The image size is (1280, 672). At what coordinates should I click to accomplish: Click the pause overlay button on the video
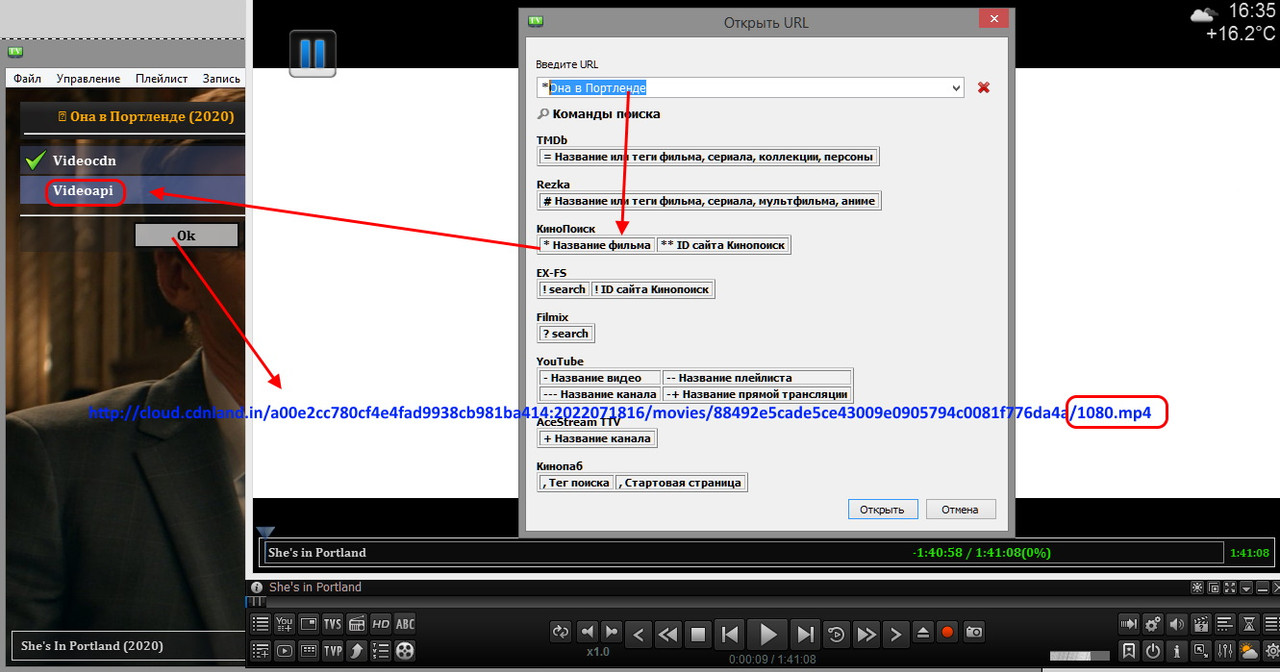[312, 53]
